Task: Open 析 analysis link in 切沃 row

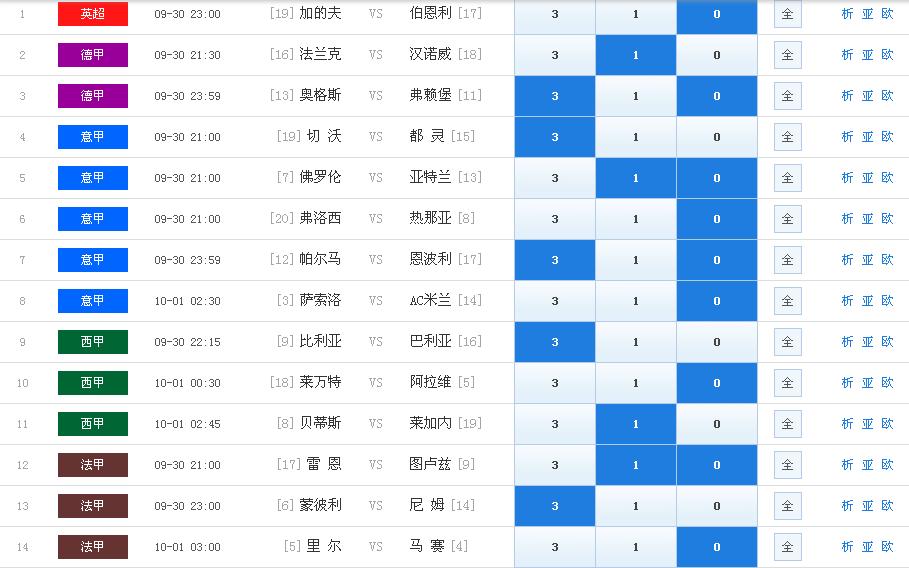Action: [847, 137]
